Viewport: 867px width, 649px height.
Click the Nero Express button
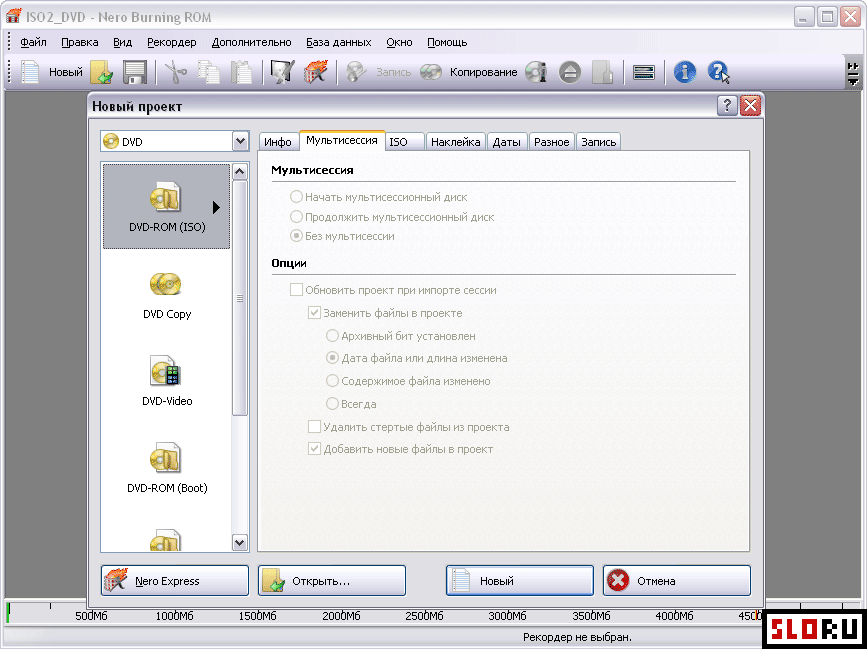pos(175,580)
